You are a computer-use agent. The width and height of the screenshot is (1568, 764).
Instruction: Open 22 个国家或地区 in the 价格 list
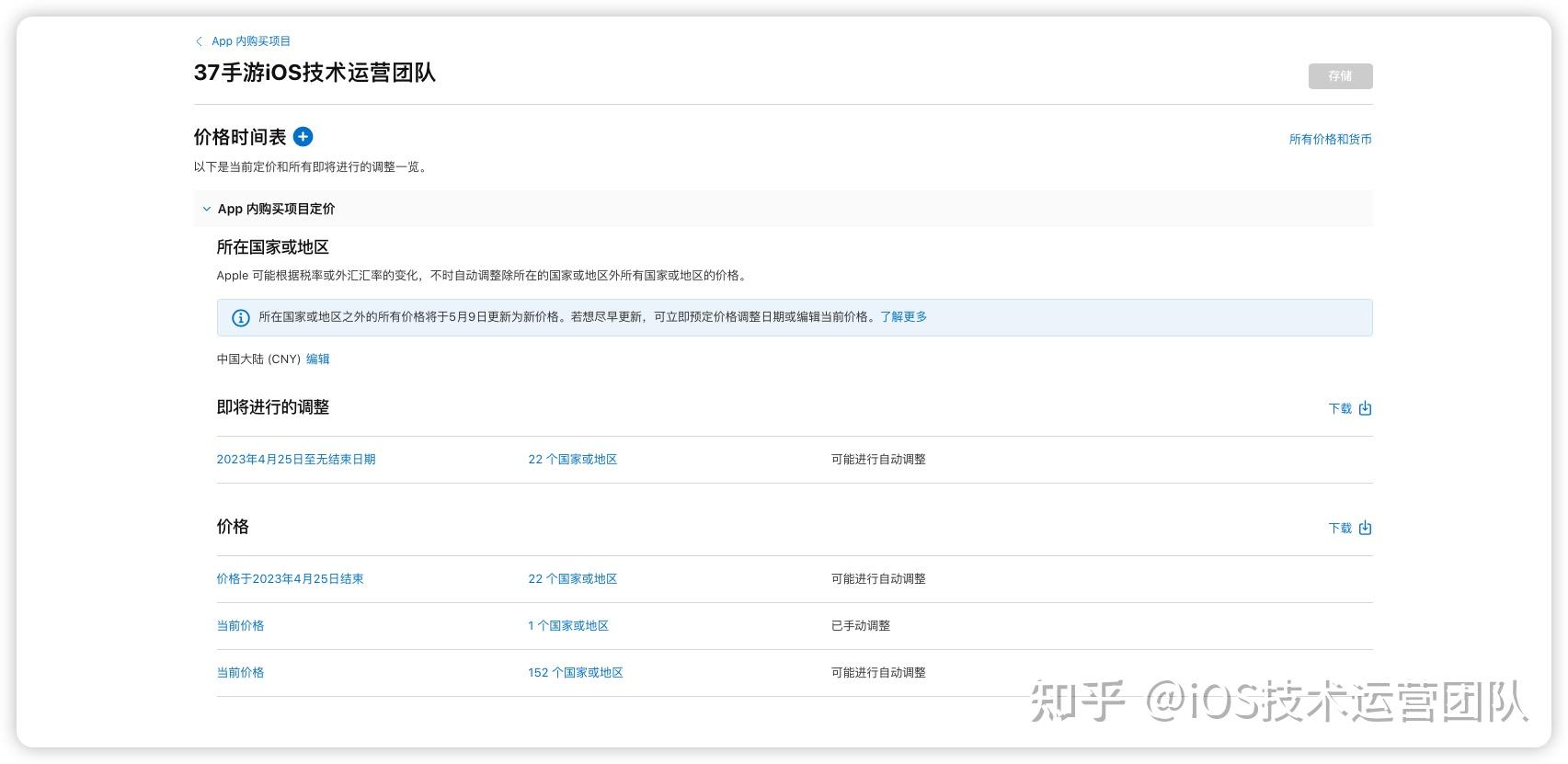tap(572, 579)
